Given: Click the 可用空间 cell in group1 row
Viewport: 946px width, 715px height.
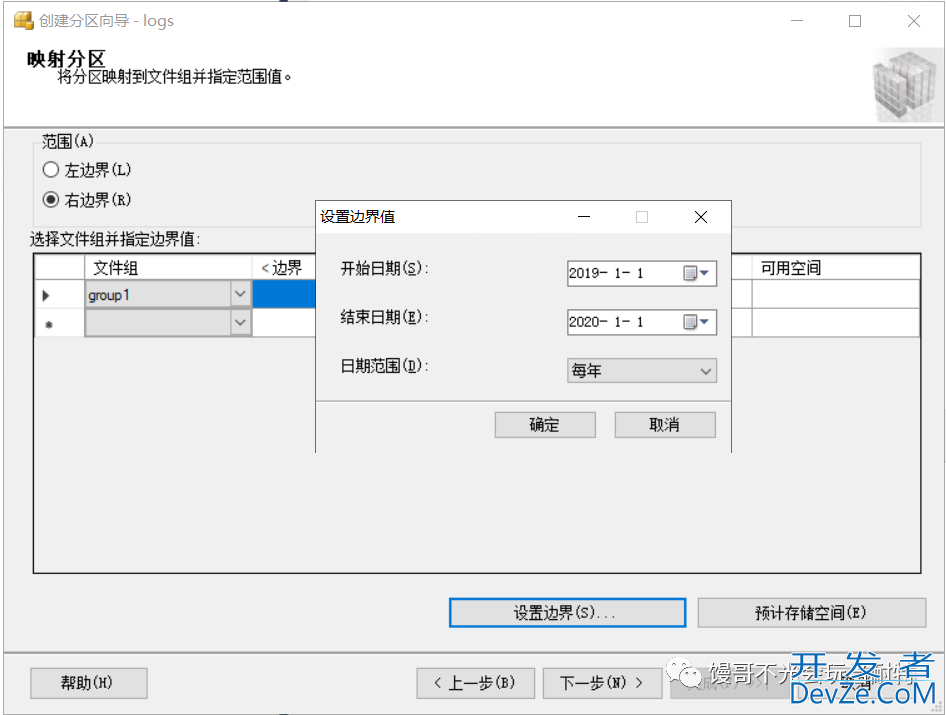Looking at the screenshot, I should [836, 294].
